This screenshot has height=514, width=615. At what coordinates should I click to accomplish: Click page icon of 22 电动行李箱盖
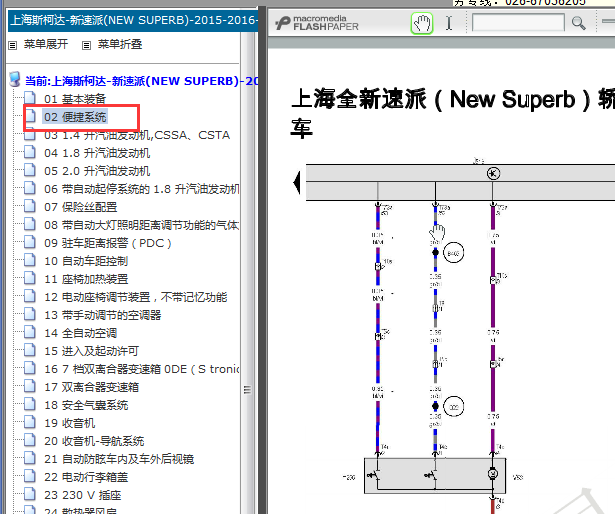tap(30, 476)
